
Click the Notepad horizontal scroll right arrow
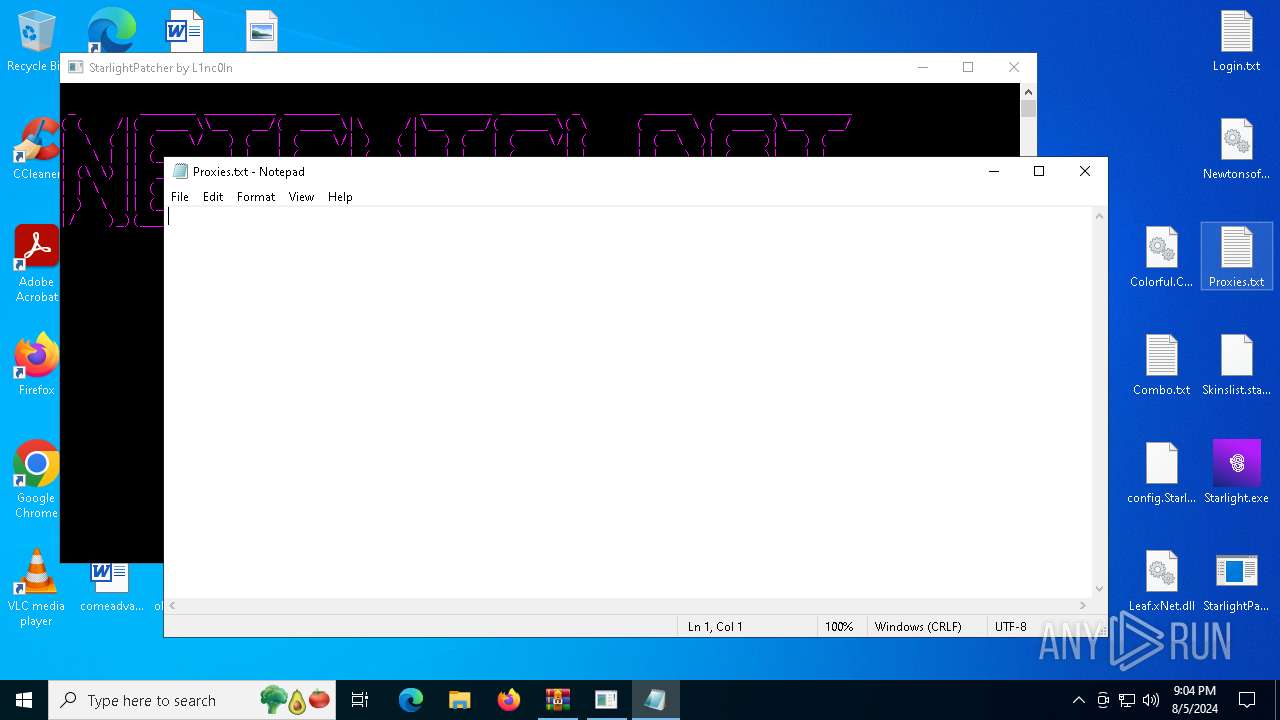[x=1083, y=605]
